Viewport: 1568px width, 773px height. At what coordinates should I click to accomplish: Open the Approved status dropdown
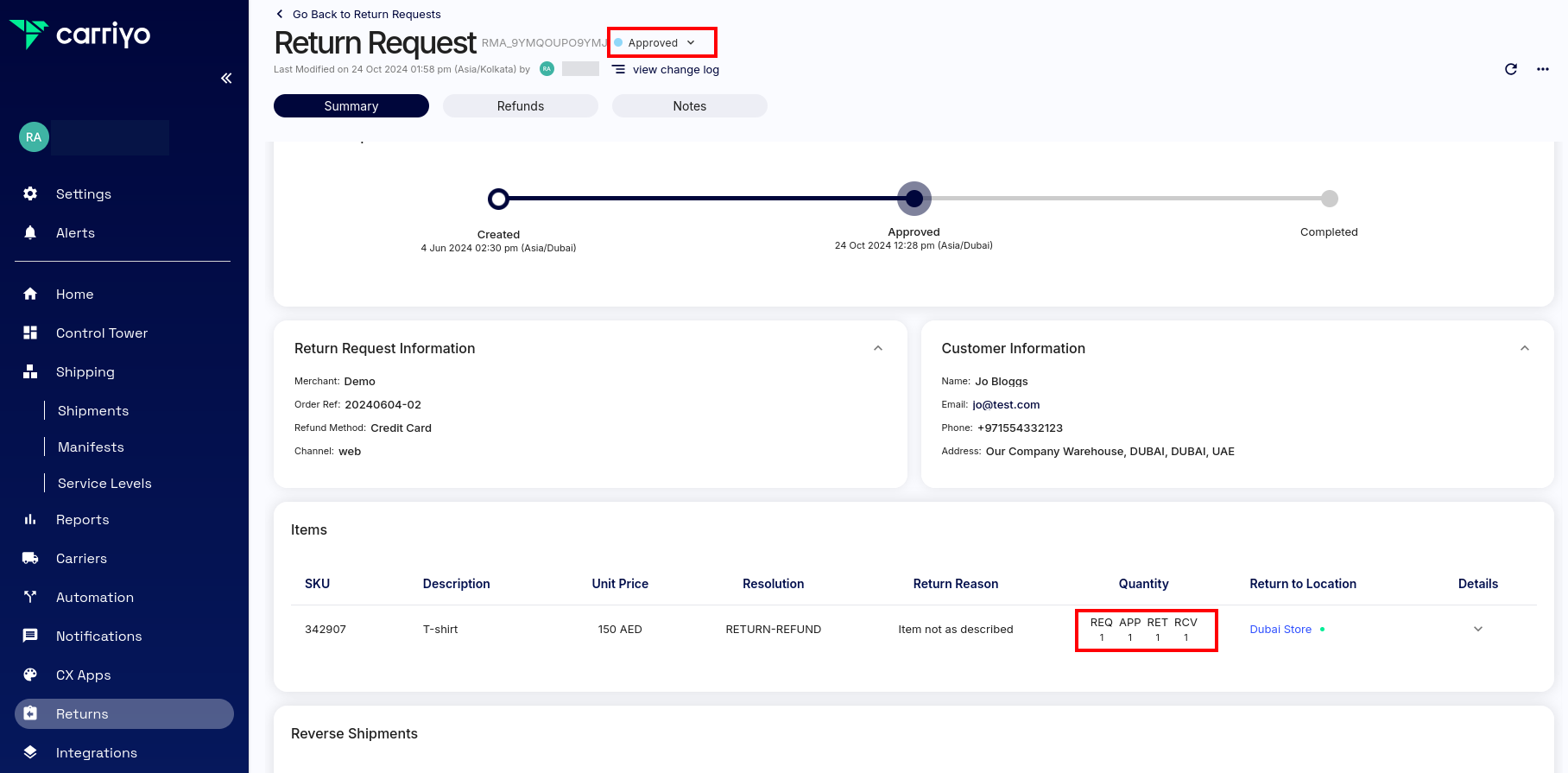[x=661, y=42]
